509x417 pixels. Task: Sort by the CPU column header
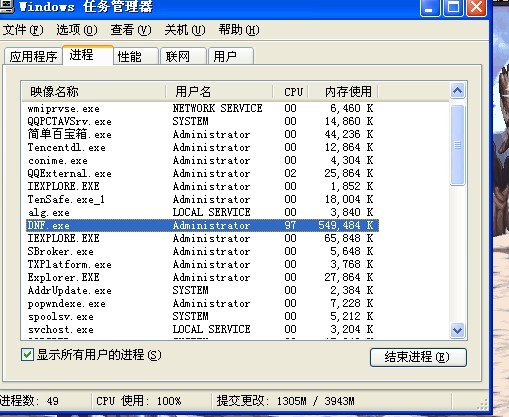pos(291,91)
